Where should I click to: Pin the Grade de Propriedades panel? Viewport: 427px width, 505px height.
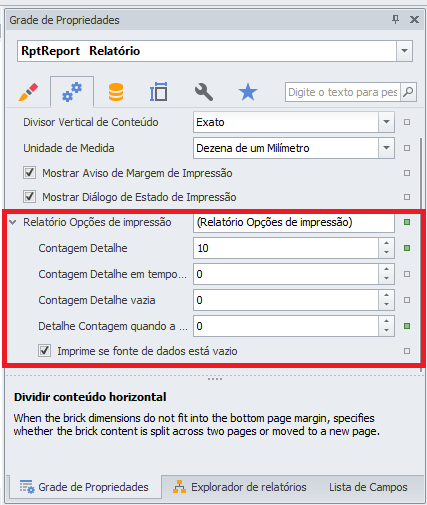(x=395, y=20)
